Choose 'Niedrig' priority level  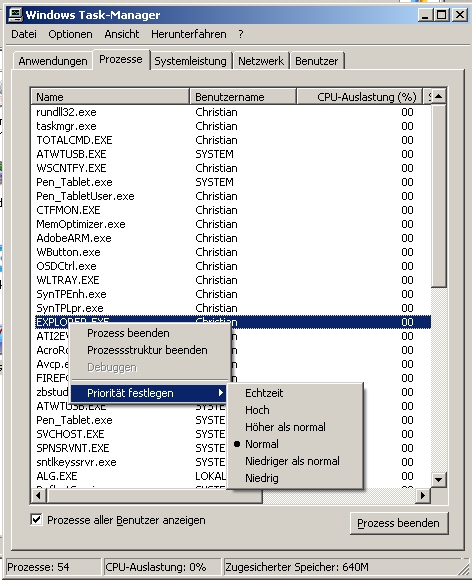coord(262,478)
